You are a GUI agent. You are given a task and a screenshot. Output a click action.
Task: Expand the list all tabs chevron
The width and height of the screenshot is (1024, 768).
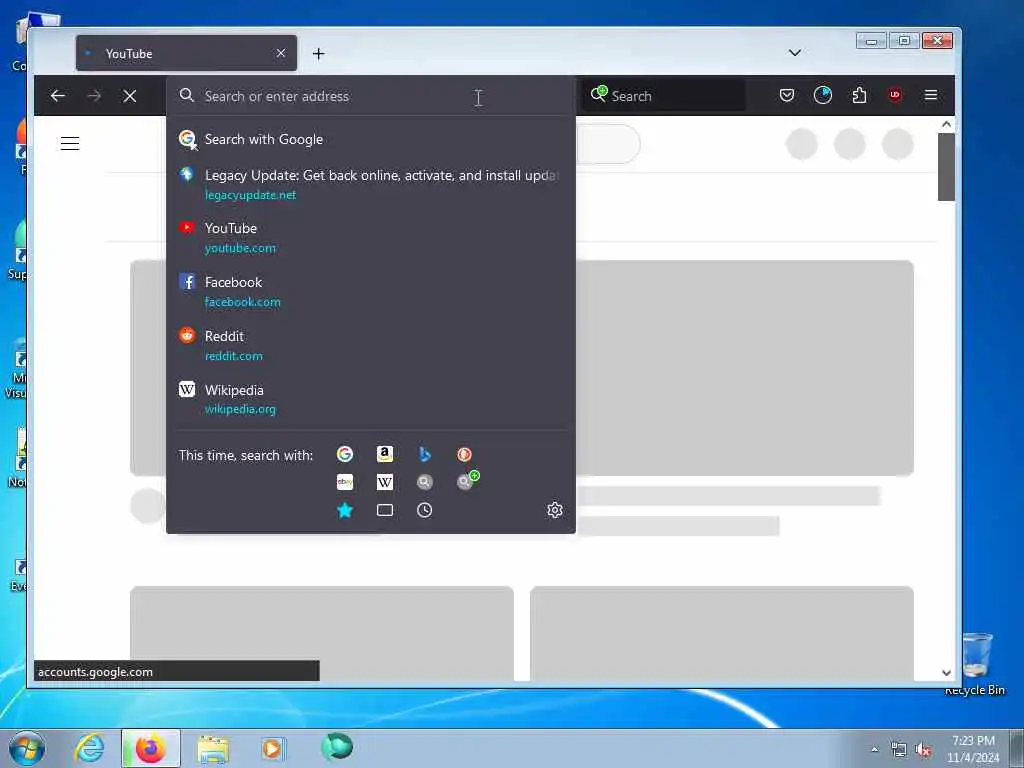coord(795,53)
